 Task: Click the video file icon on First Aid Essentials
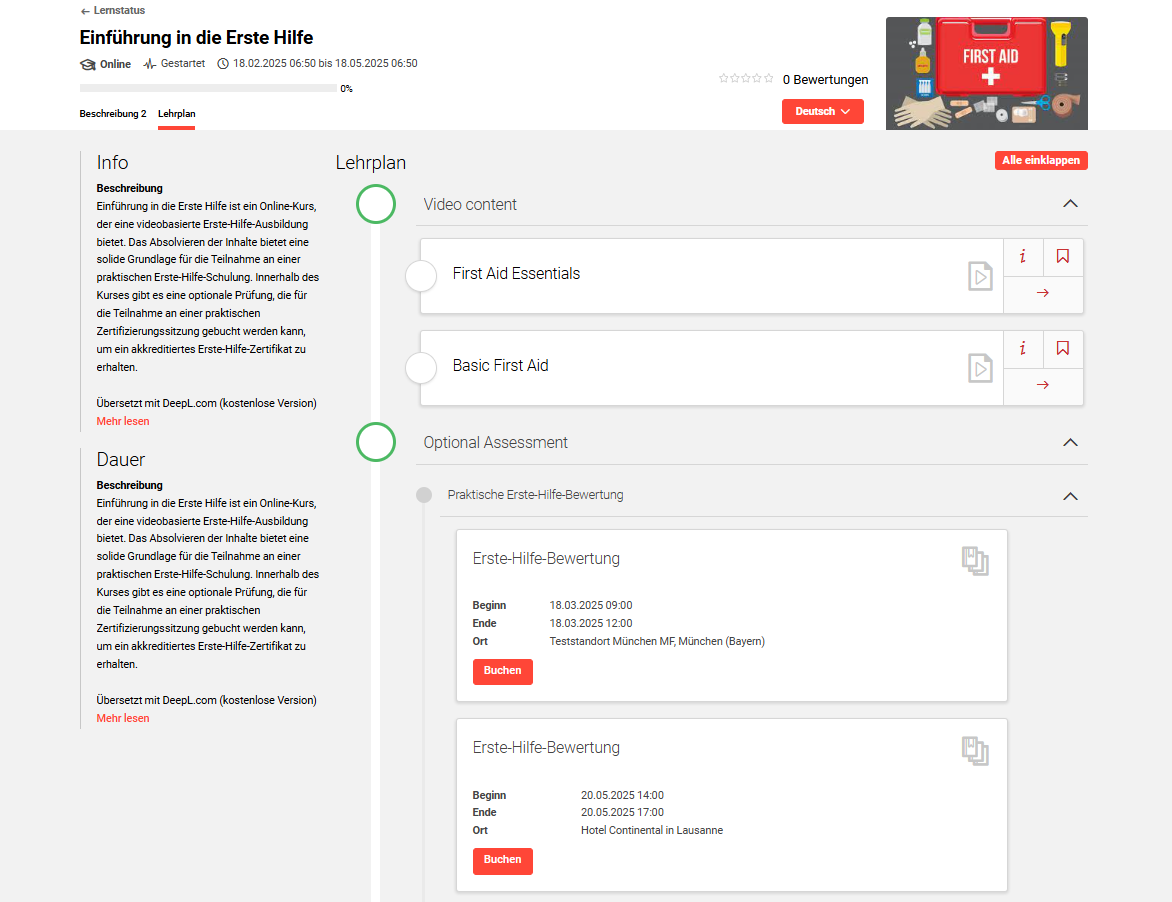click(980, 276)
